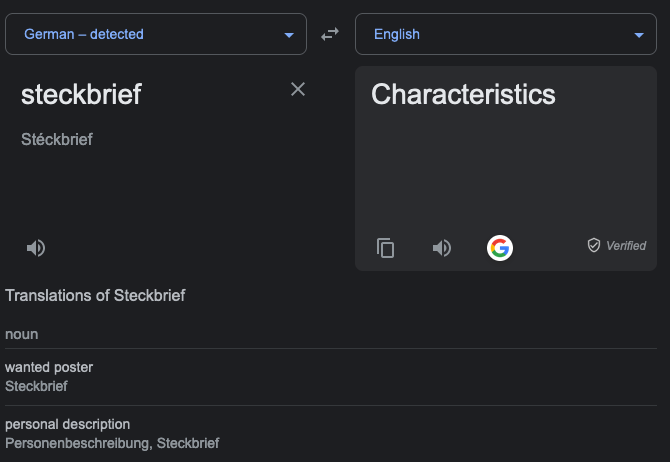670x462 pixels.
Task: Listen to the English translation audio
Action: pyautogui.click(x=442, y=248)
